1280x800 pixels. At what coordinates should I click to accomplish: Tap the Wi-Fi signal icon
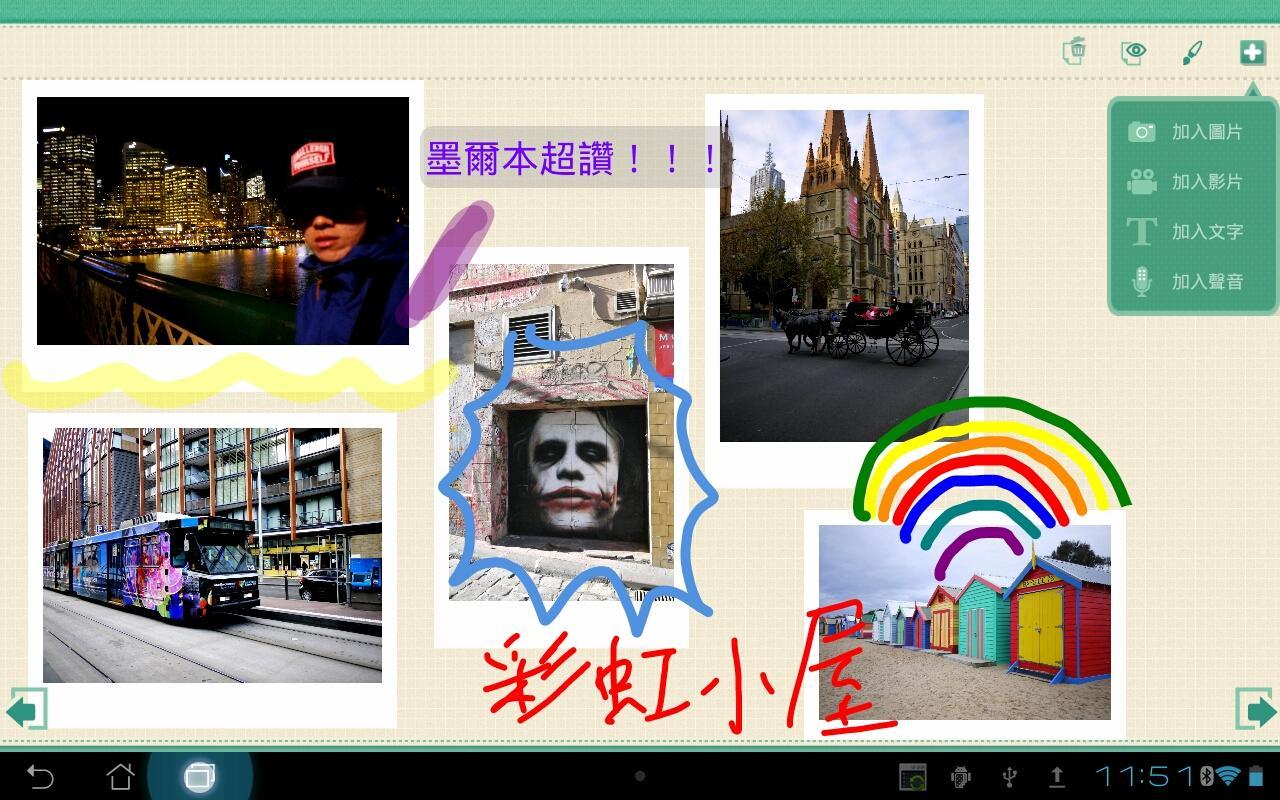(x=1229, y=776)
